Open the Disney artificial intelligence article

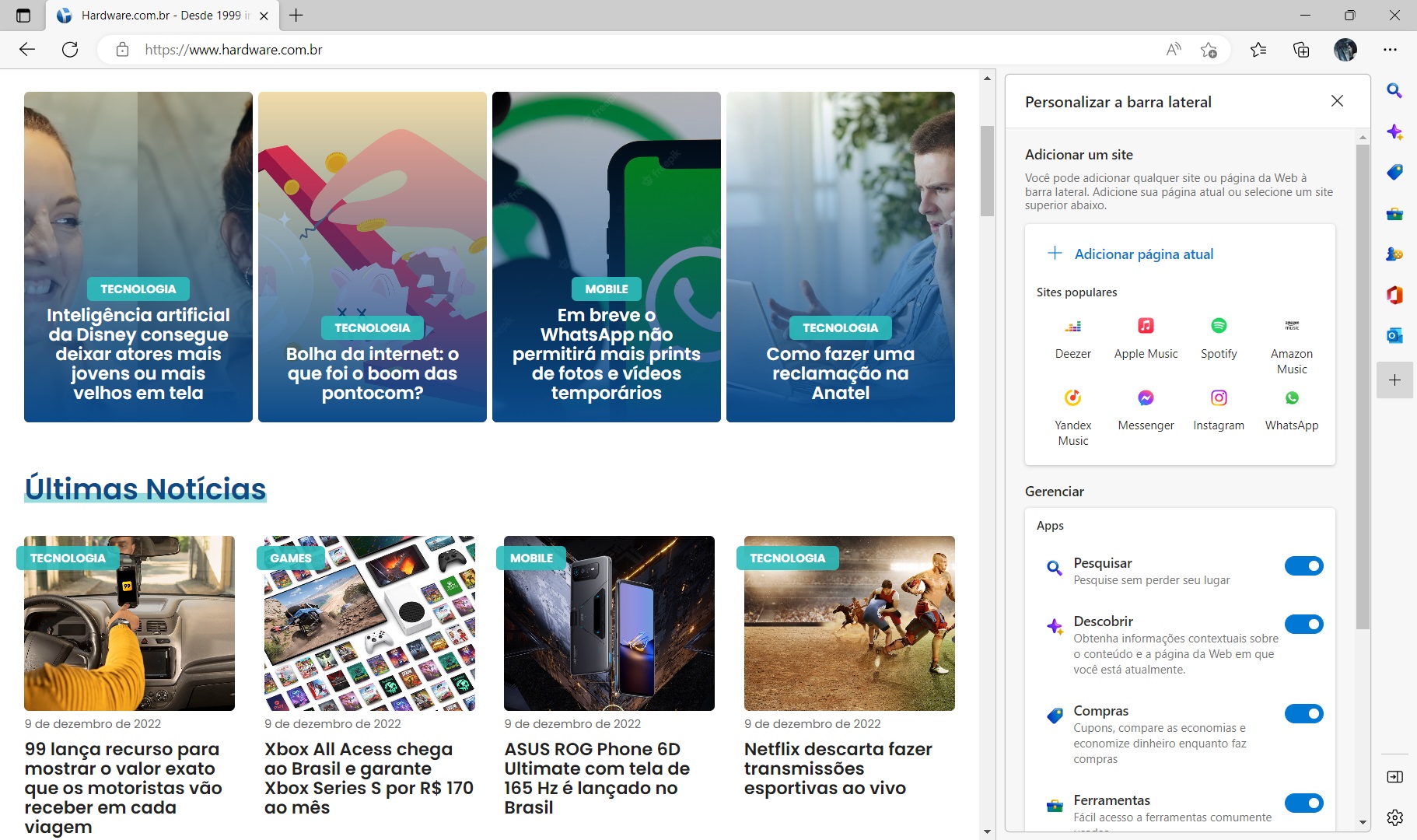click(x=138, y=257)
